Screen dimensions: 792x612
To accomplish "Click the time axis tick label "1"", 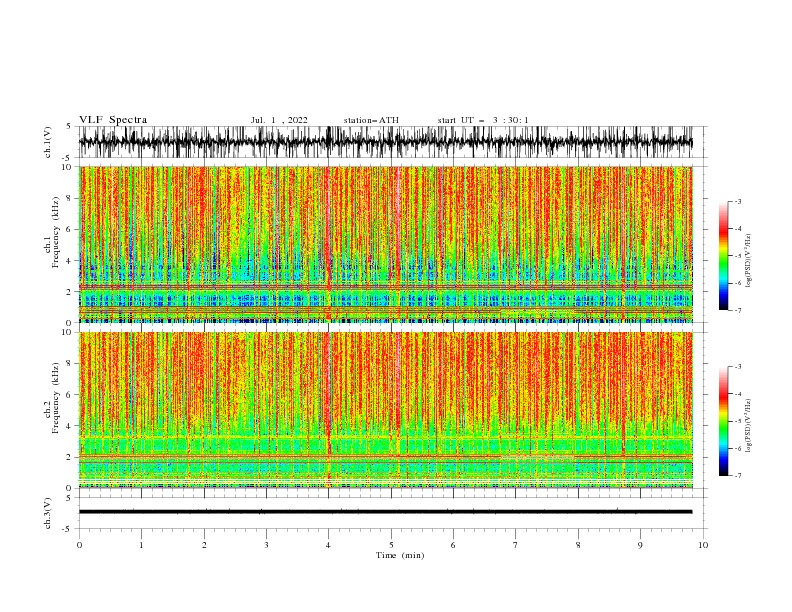I will 141,545.
